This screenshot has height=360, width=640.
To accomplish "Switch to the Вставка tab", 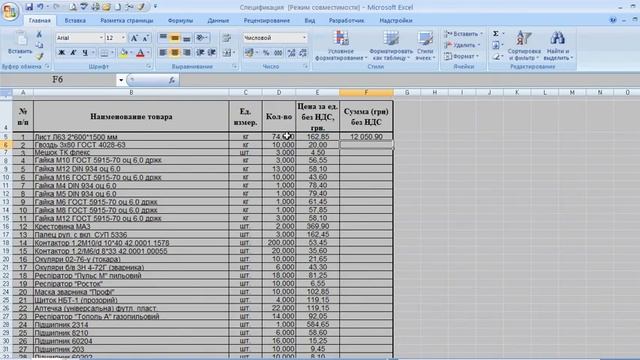I will 75,20.
